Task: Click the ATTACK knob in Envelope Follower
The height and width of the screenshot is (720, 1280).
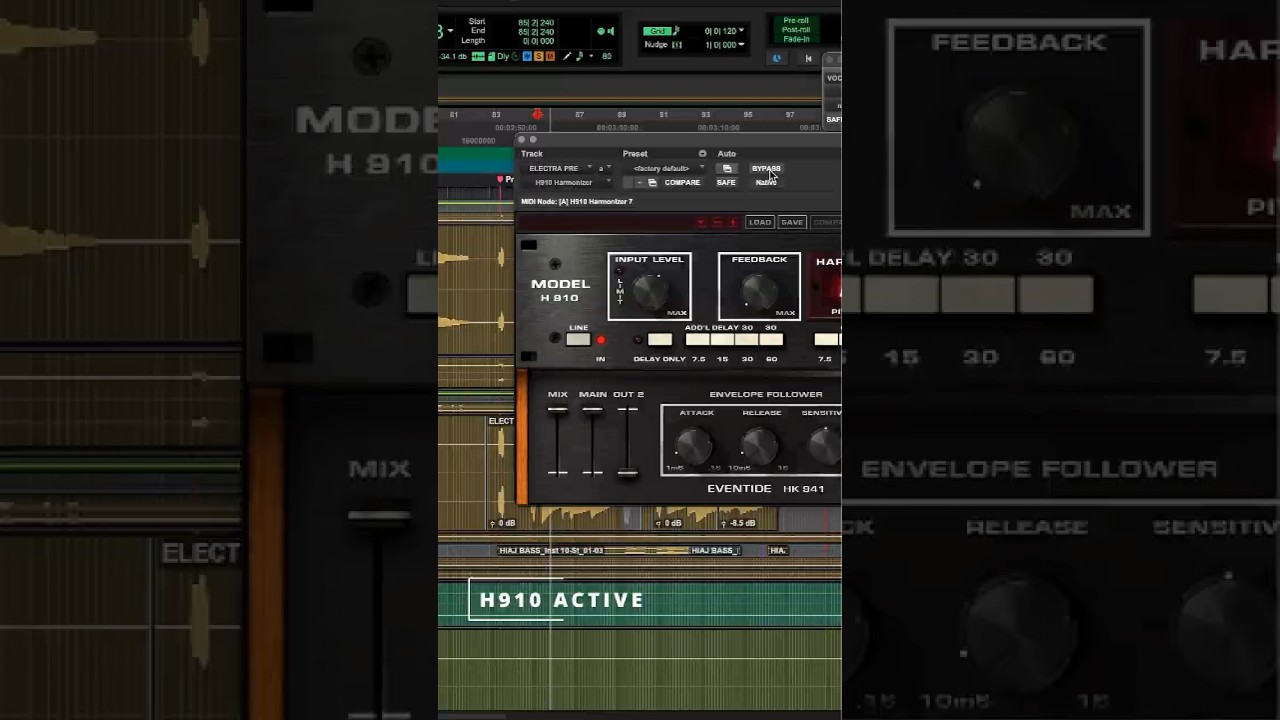Action: (694, 444)
